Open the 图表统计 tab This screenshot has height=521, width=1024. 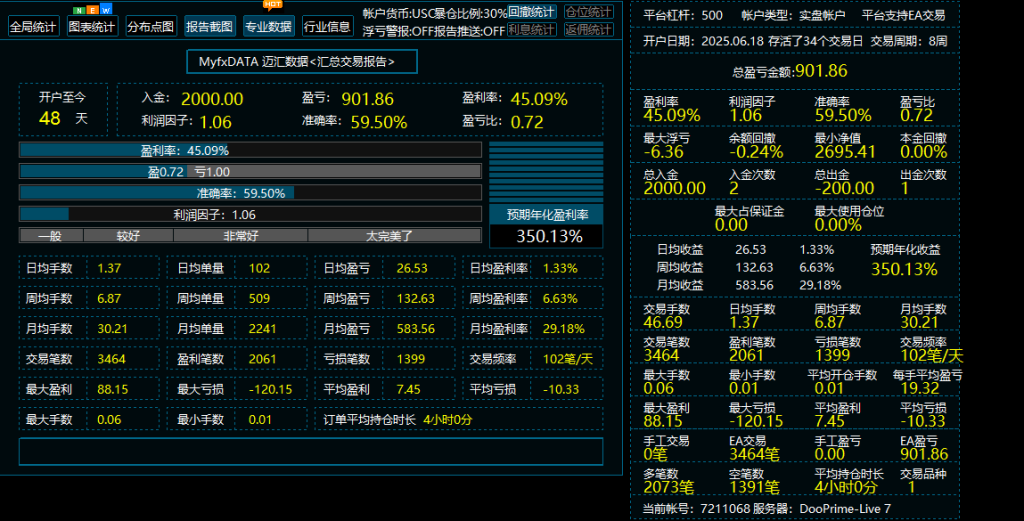92,27
